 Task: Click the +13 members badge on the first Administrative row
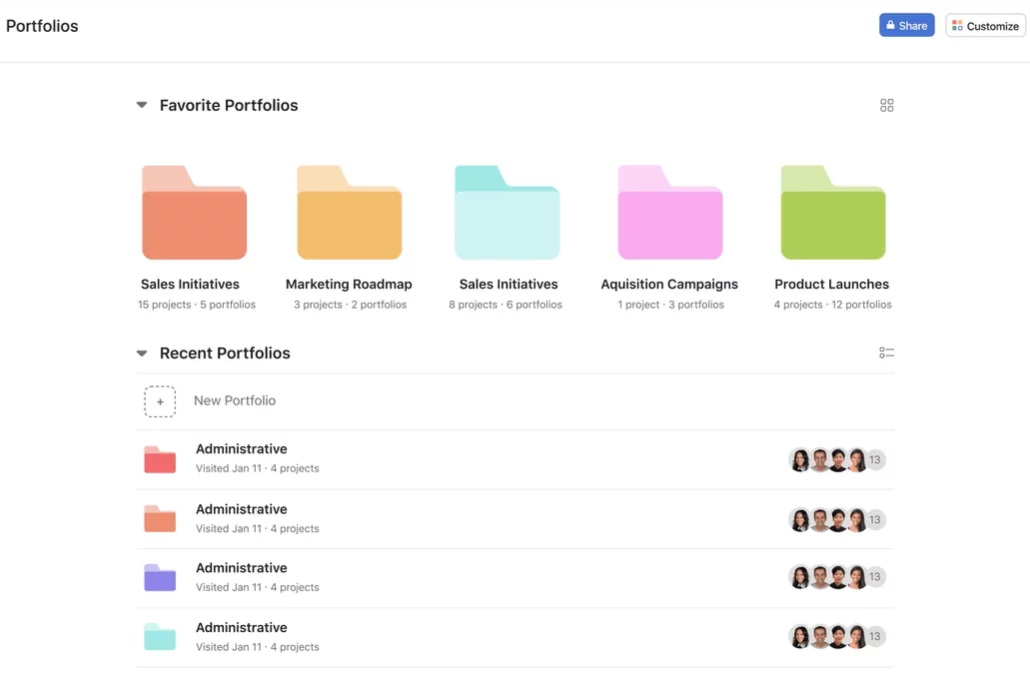coord(874,460)
